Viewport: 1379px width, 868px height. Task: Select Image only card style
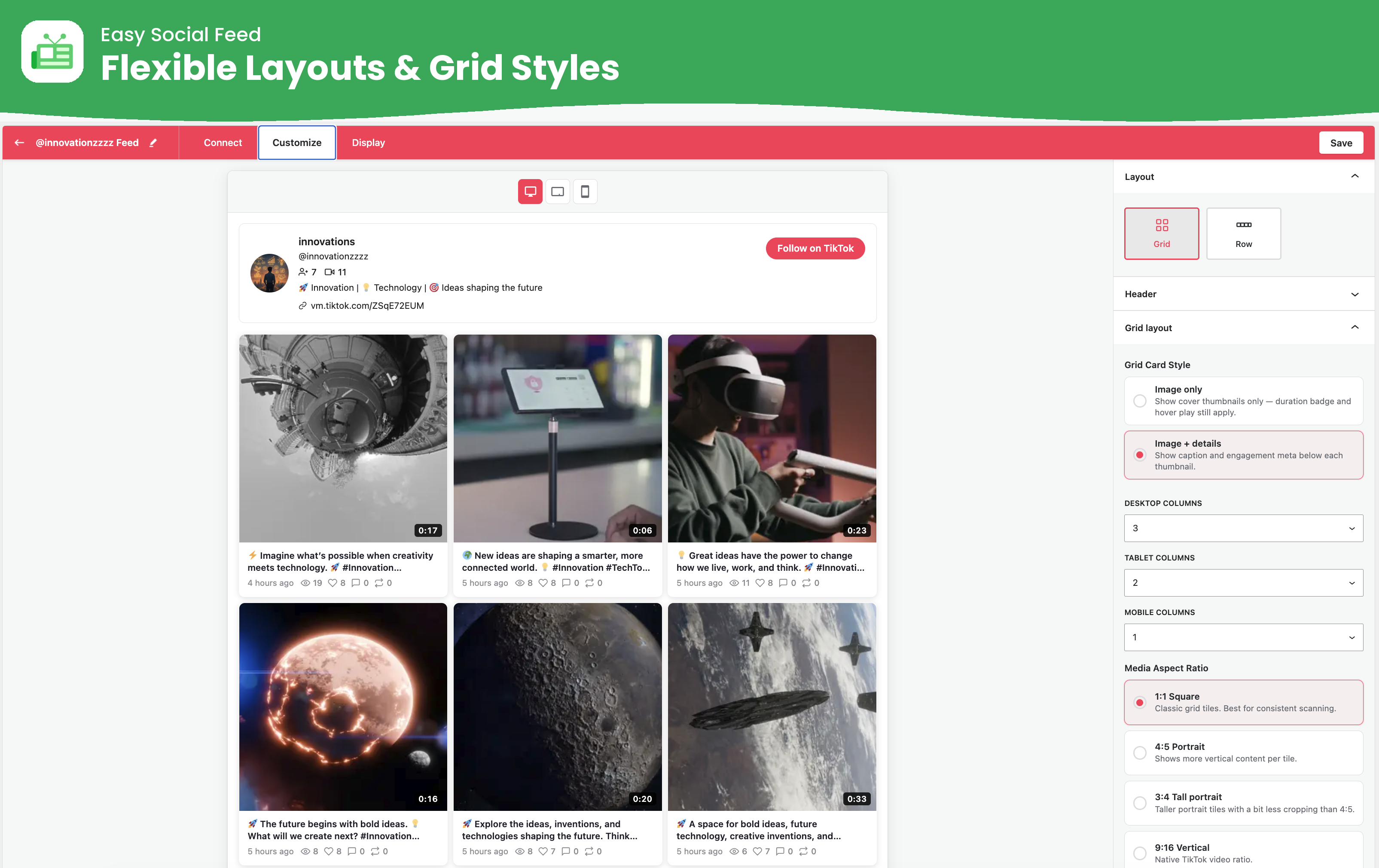pos(1243,401)
